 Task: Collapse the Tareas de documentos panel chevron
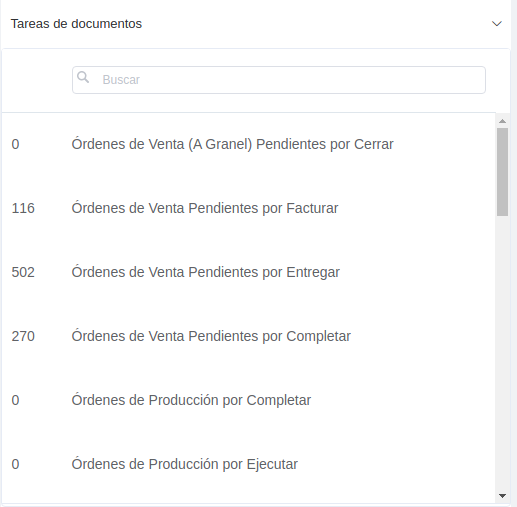497,24
